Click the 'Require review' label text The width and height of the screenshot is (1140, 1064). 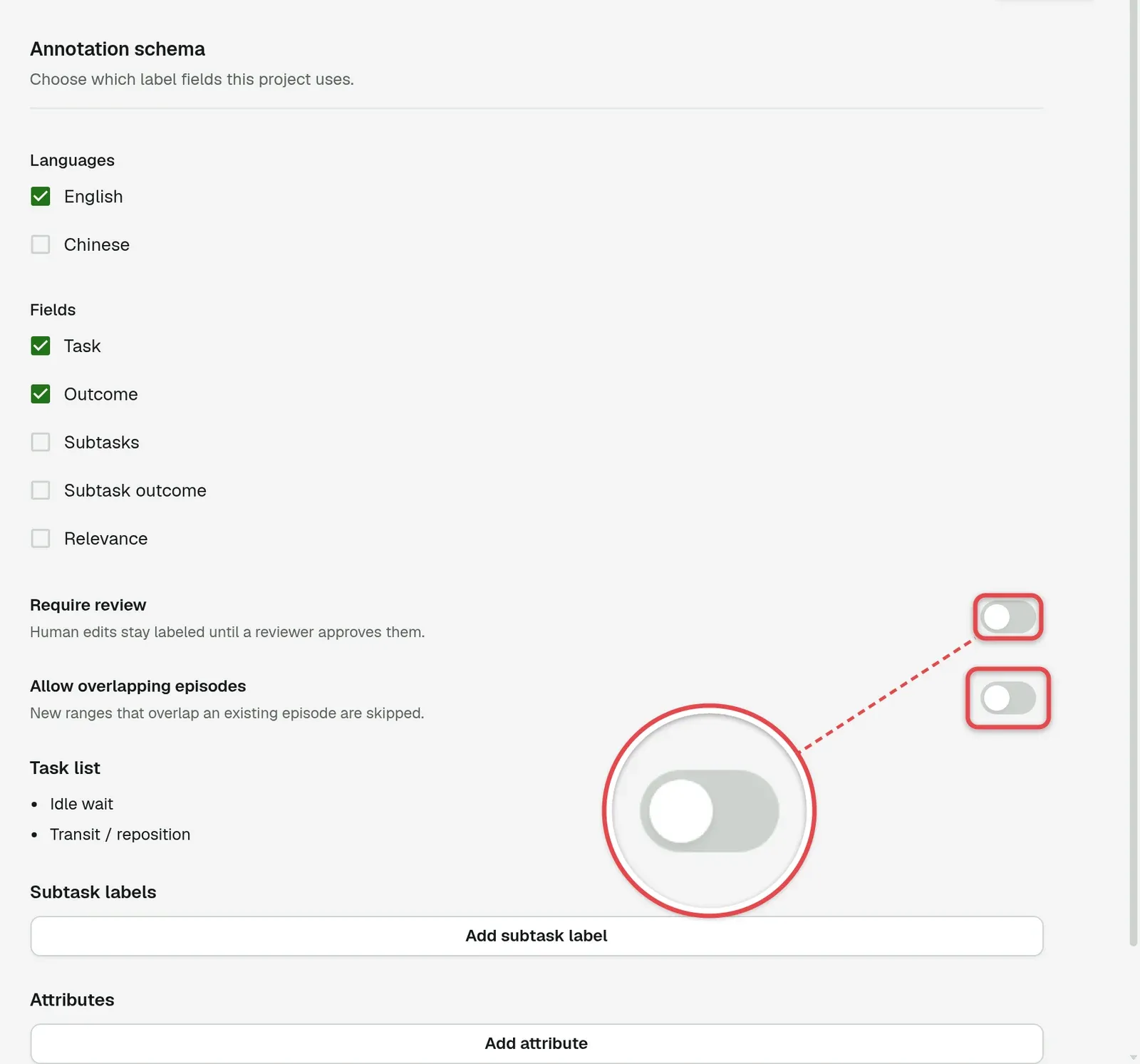pos(88,605)
